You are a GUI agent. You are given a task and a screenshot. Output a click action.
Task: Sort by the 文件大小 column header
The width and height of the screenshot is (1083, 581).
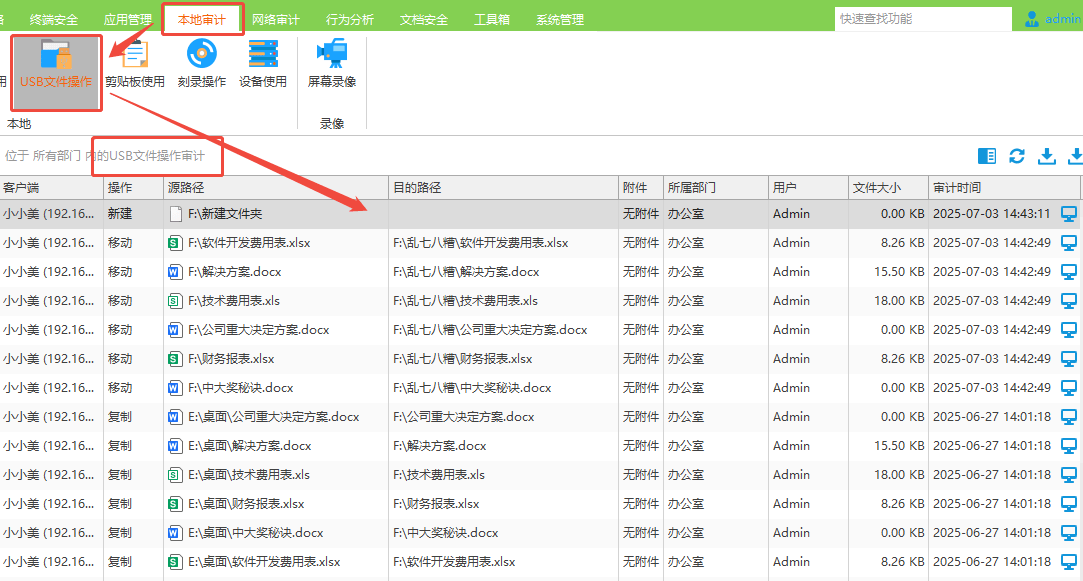pos(888,188)
